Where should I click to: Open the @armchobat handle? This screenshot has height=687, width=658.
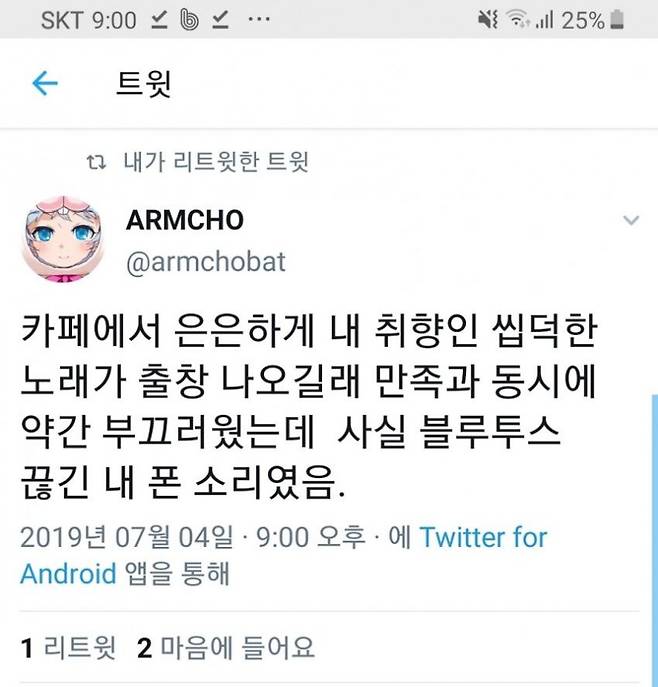pos(206,262)
